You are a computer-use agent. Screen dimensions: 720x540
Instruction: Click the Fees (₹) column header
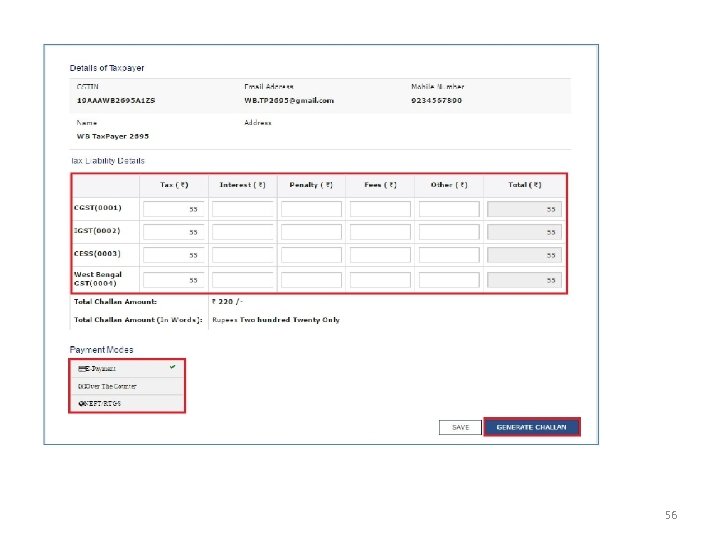[x=380, y=185]
